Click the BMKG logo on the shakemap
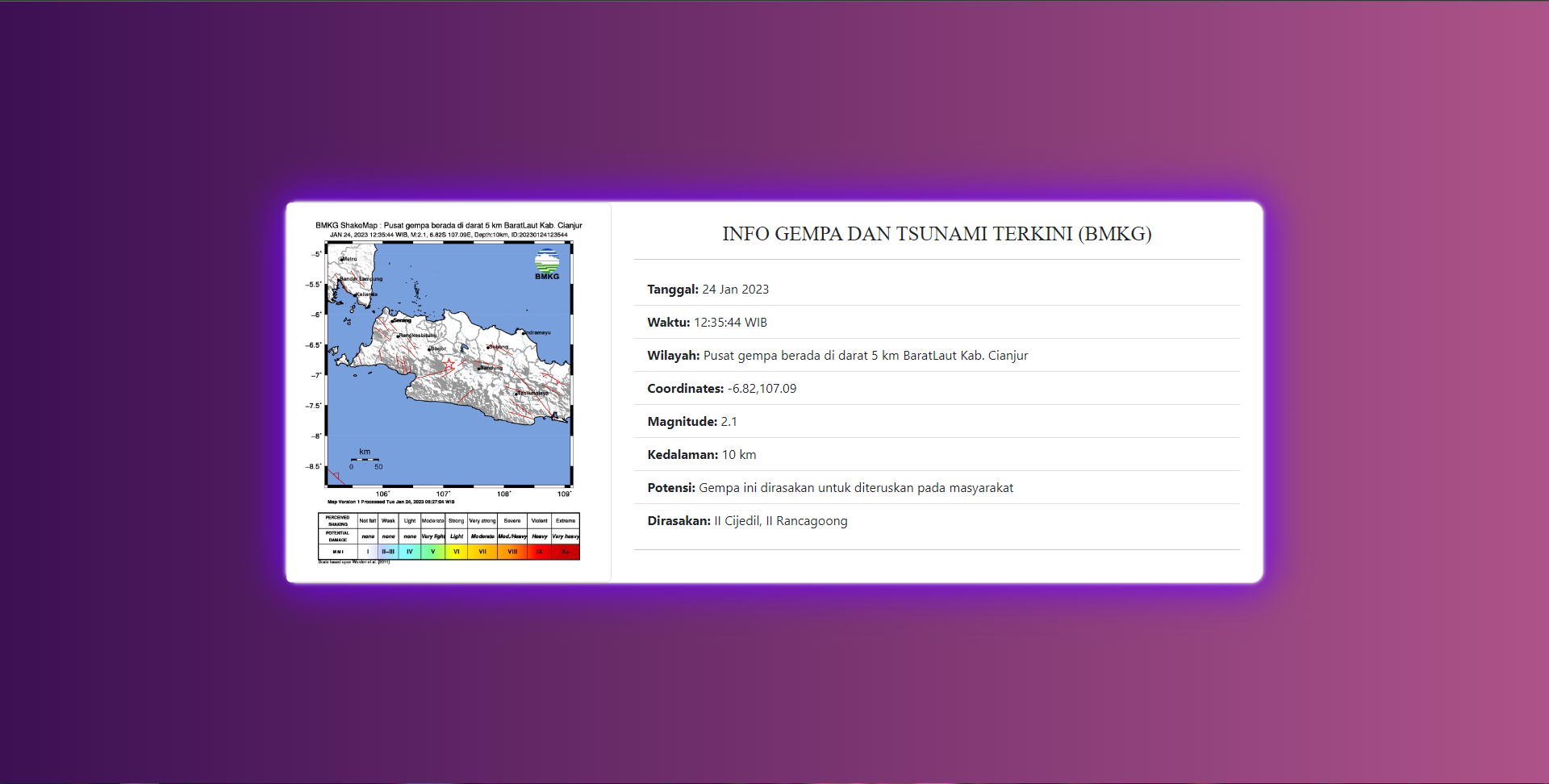Viewport: 1549px width, 784px height. [x=547, y=264]
